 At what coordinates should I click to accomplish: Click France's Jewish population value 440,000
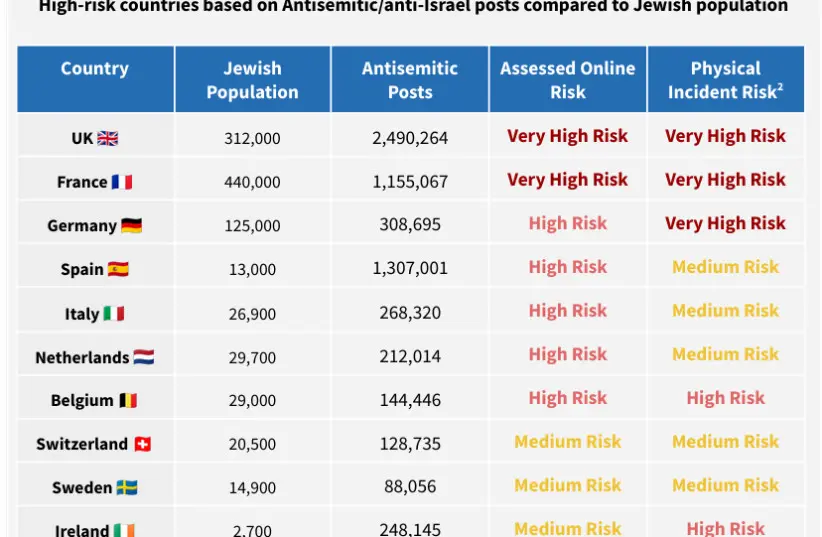point(252,182)
